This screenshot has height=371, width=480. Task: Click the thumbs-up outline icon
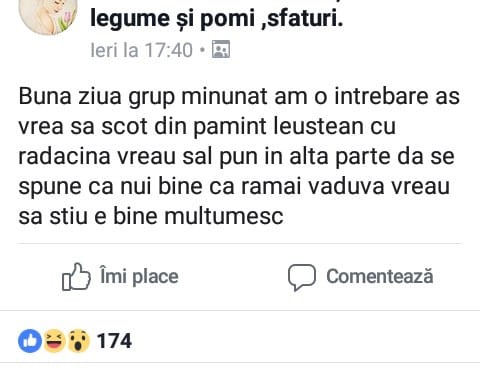(x=76, y=277)
